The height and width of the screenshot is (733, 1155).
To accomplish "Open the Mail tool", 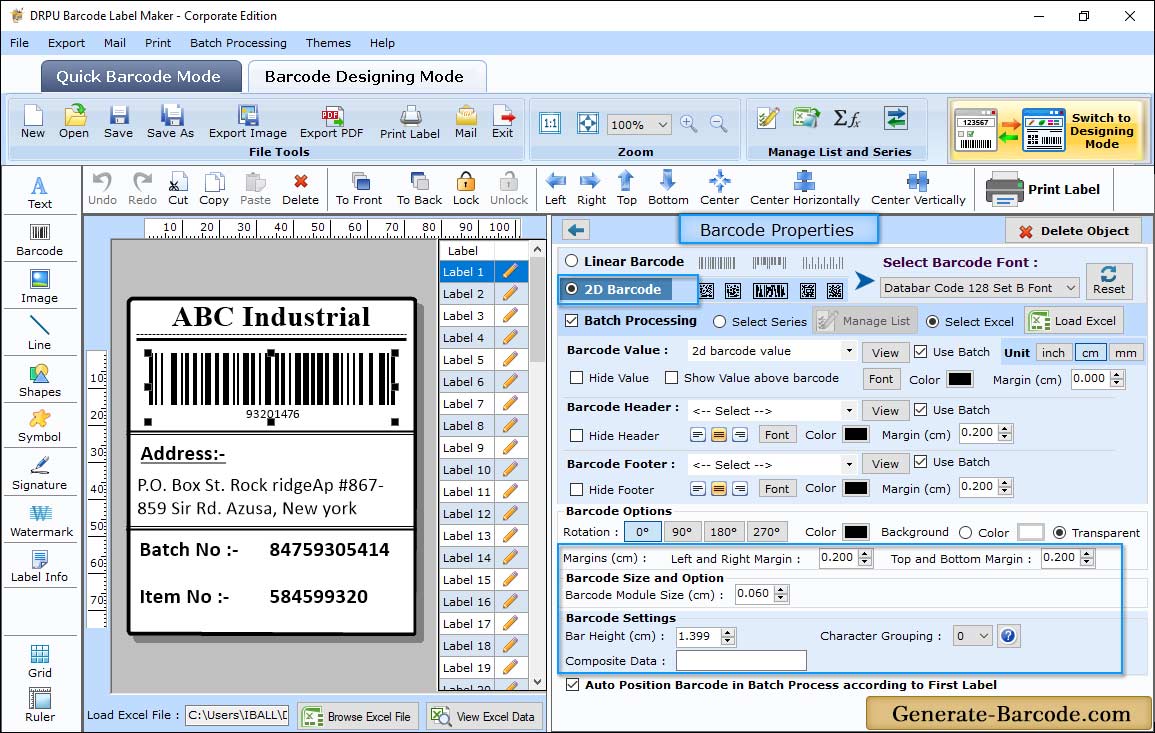I will pyautogui.click(x=466, y=122).
